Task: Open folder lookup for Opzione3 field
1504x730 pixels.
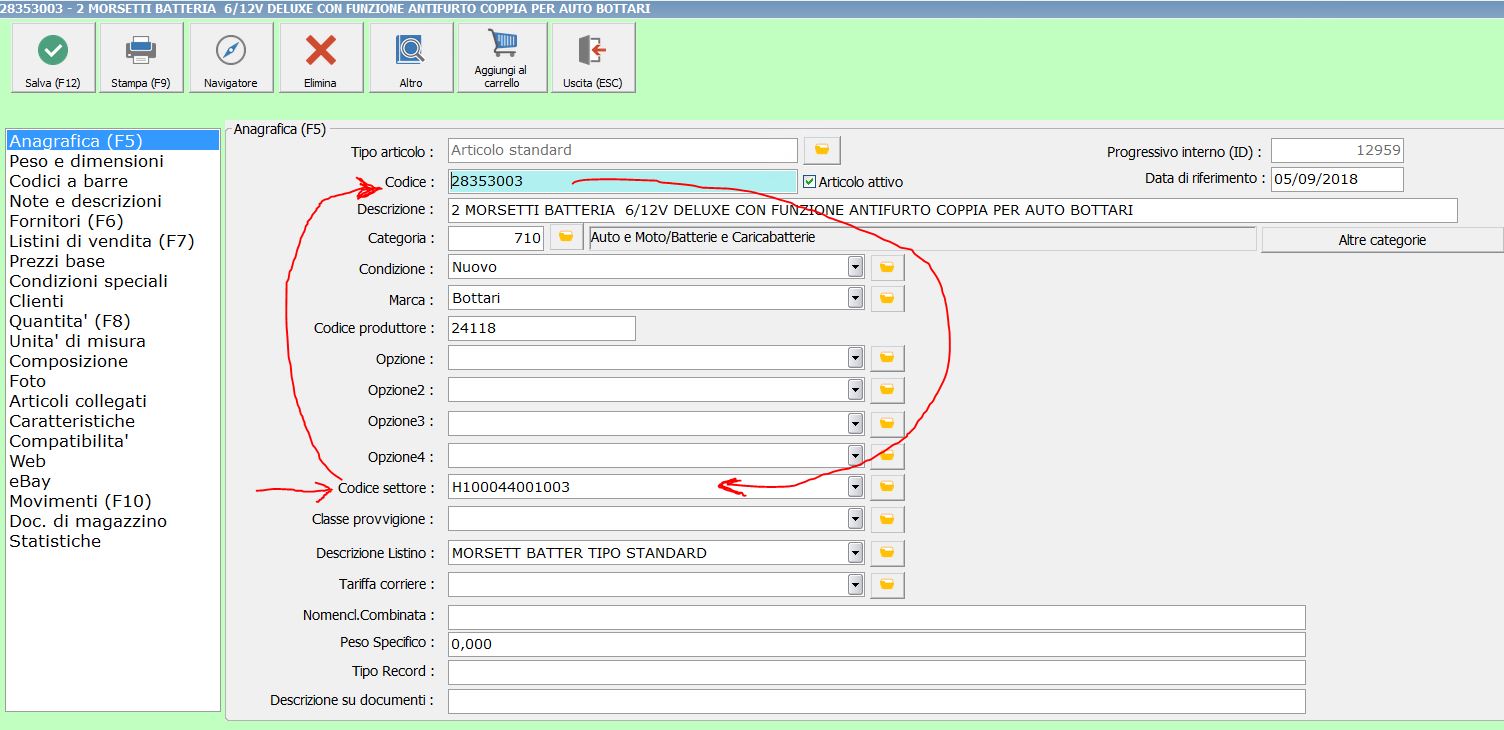Action: 887,423
